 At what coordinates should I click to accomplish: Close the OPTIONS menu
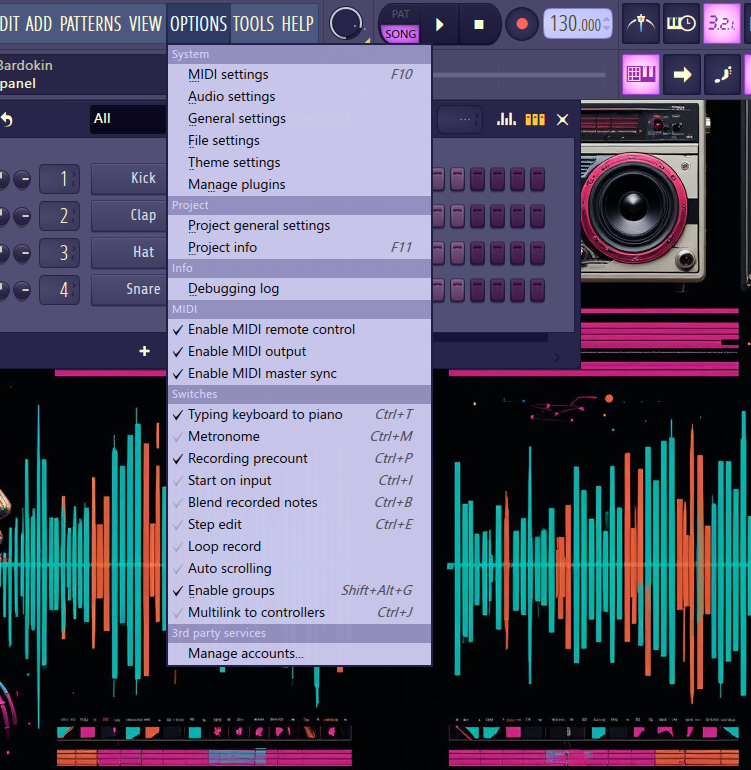pos(198,24)
